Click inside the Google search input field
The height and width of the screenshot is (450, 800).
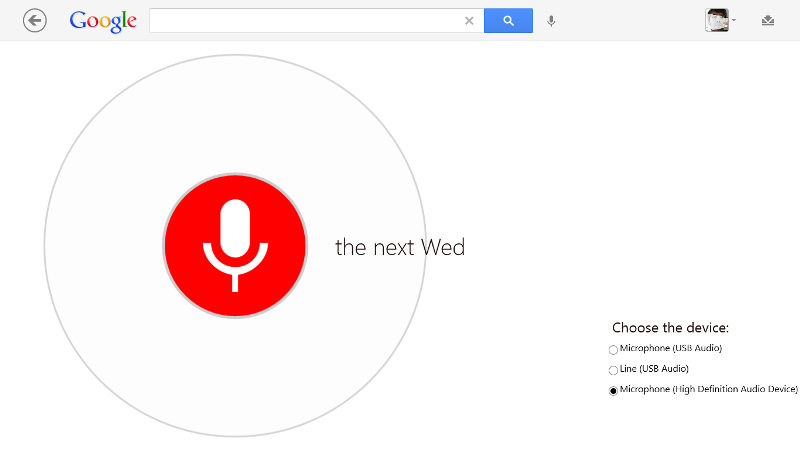coord(306,20)
